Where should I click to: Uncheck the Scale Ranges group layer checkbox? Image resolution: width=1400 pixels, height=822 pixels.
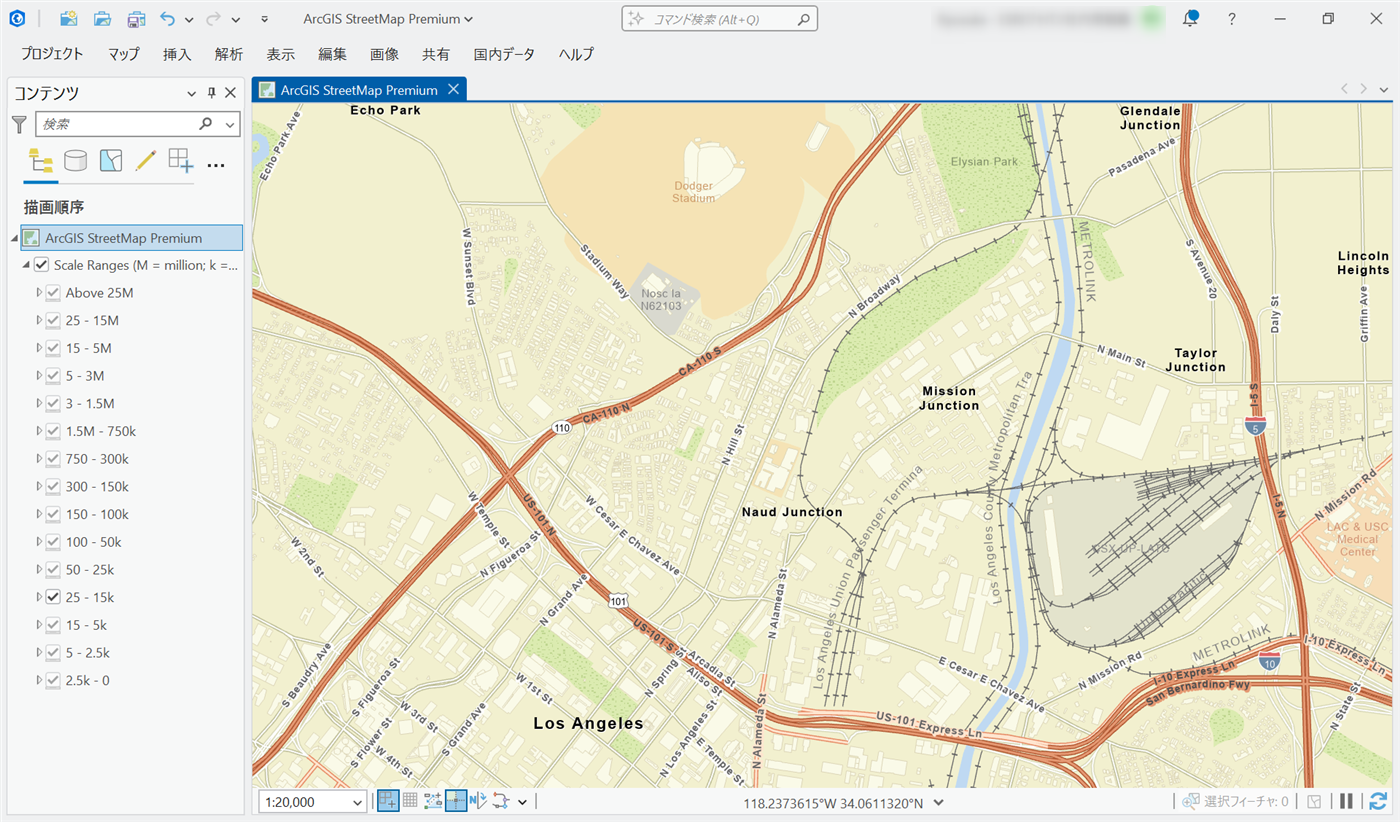pyautogui.click(x=41, y=265)
